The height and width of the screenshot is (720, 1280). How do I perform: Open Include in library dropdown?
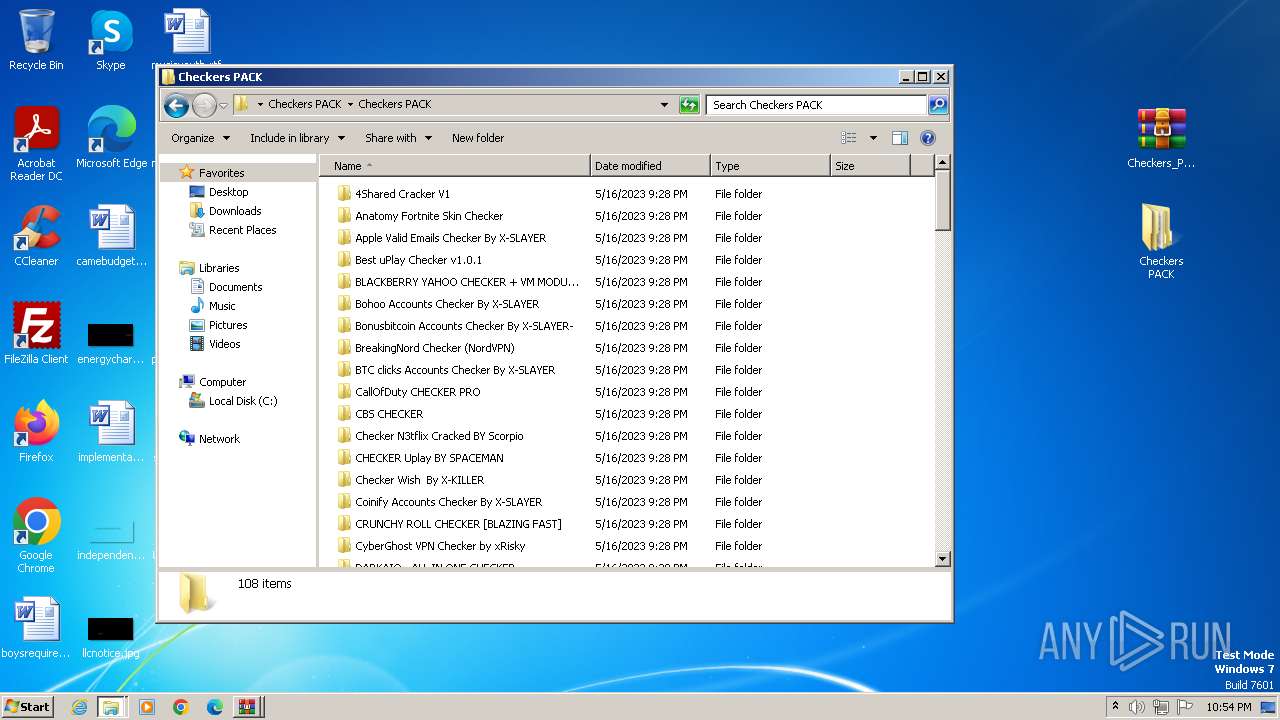click(x=297, y=138)
